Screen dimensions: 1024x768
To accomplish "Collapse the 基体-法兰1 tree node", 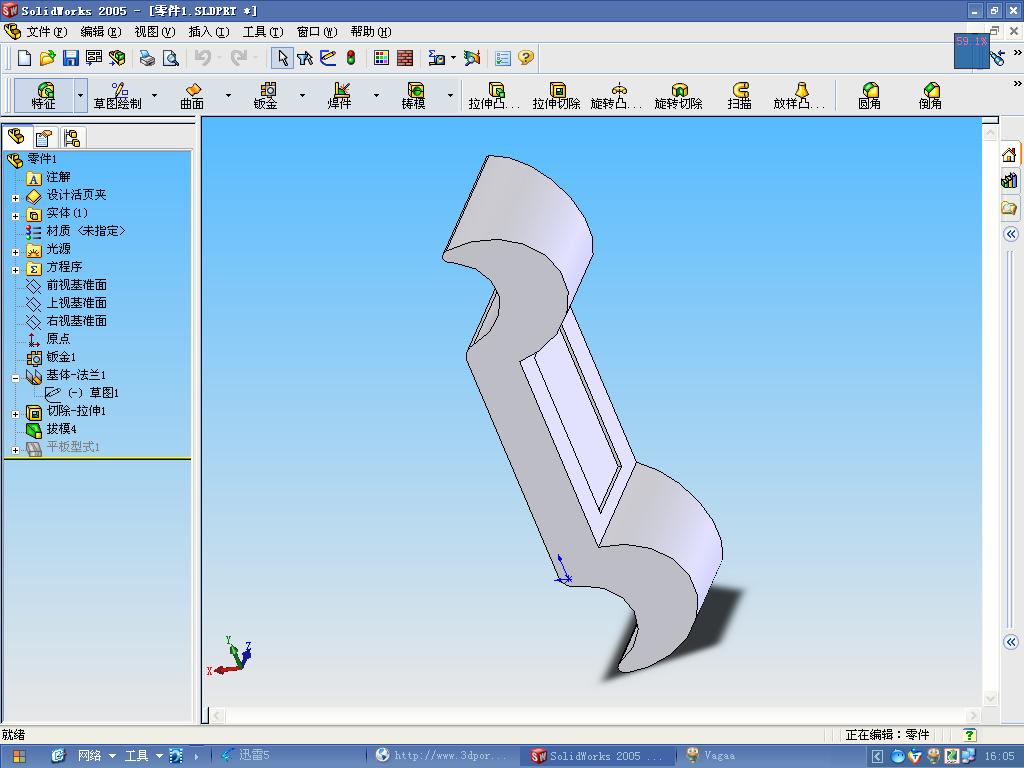I will (x=15, y=377).
